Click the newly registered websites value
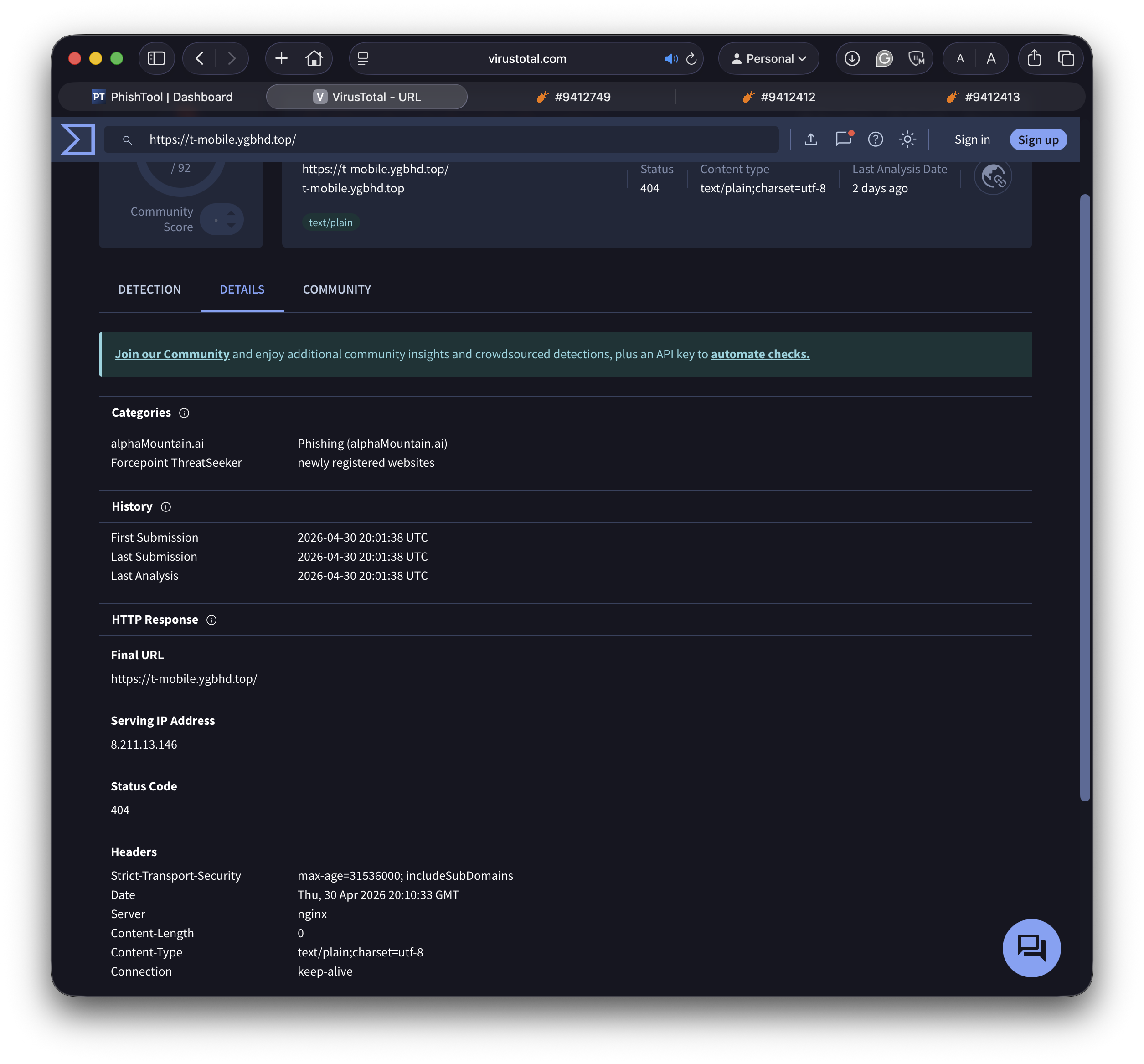The height and width of the screenshot is (1064, 1144). click(x=366, y=463)
